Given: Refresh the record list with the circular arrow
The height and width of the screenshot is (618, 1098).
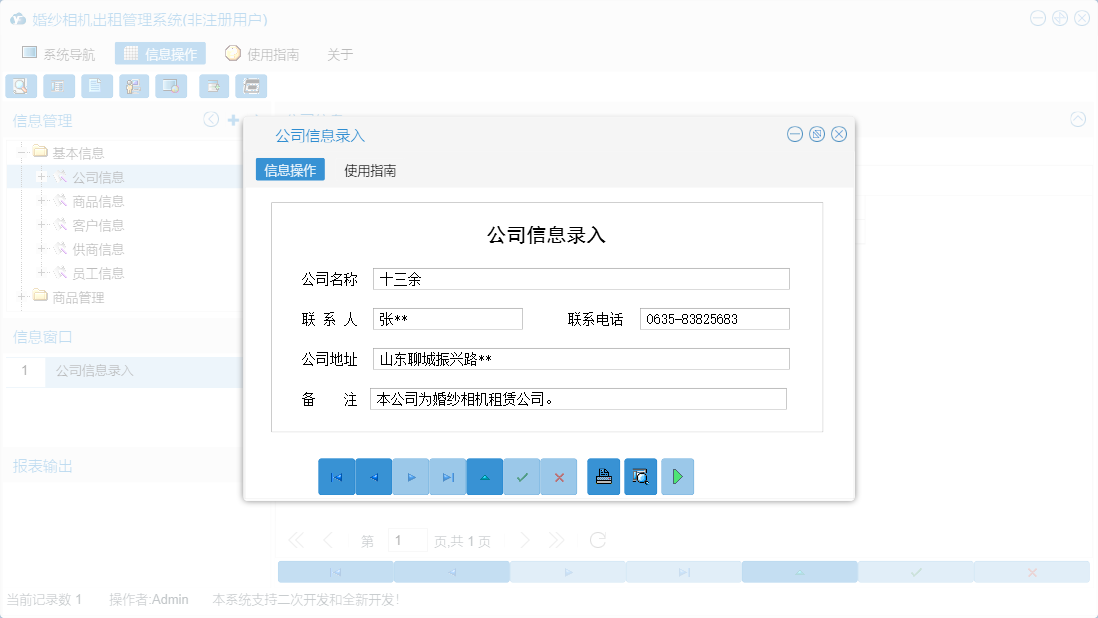Looking at the screenshot, I should coord(598,539).
